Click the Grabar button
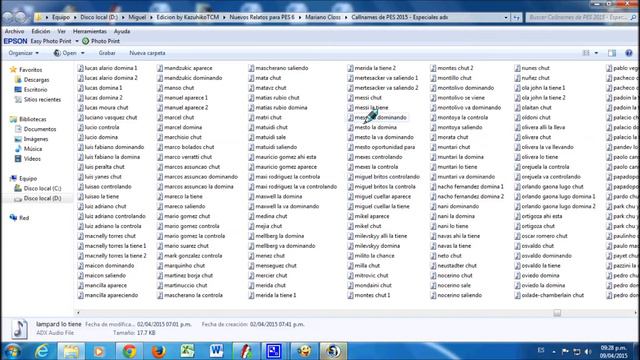The image size is (640, 360). pyautogui.click(x=107, y=53)
